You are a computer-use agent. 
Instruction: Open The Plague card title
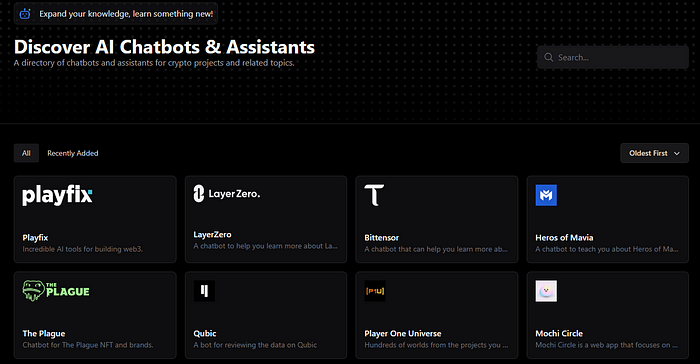point(44,333)
